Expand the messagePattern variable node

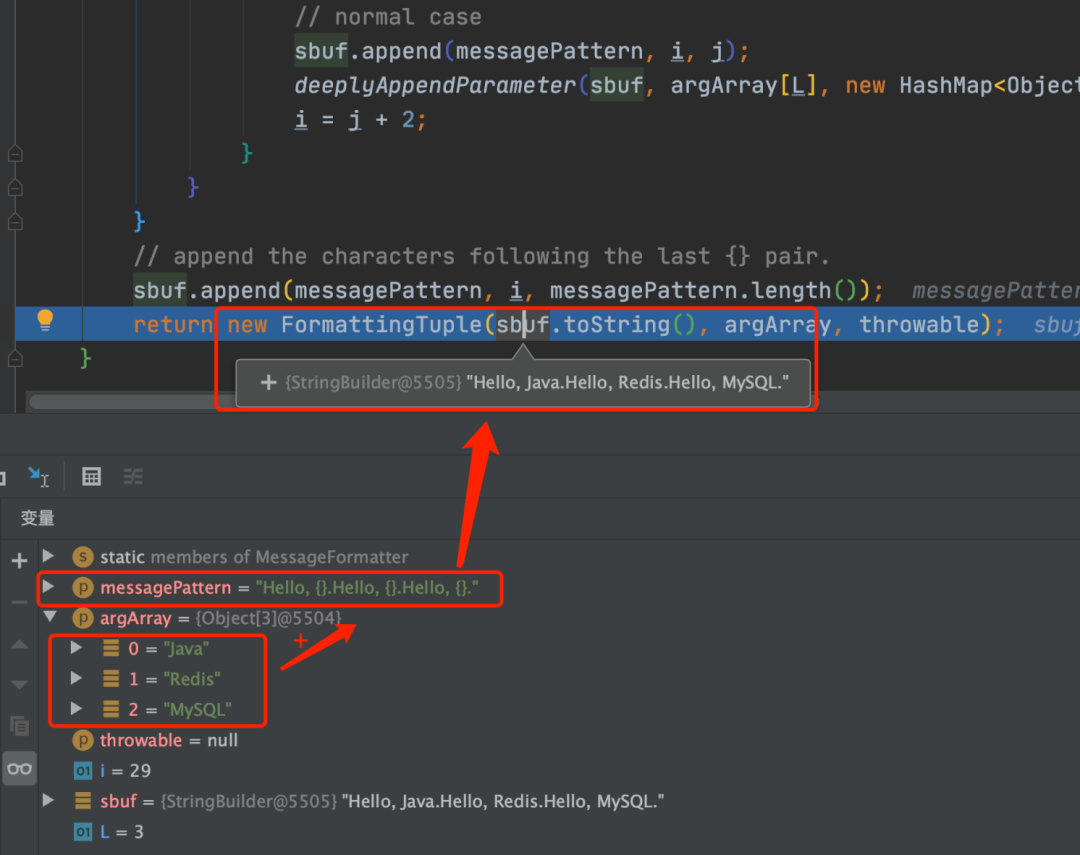48,588
